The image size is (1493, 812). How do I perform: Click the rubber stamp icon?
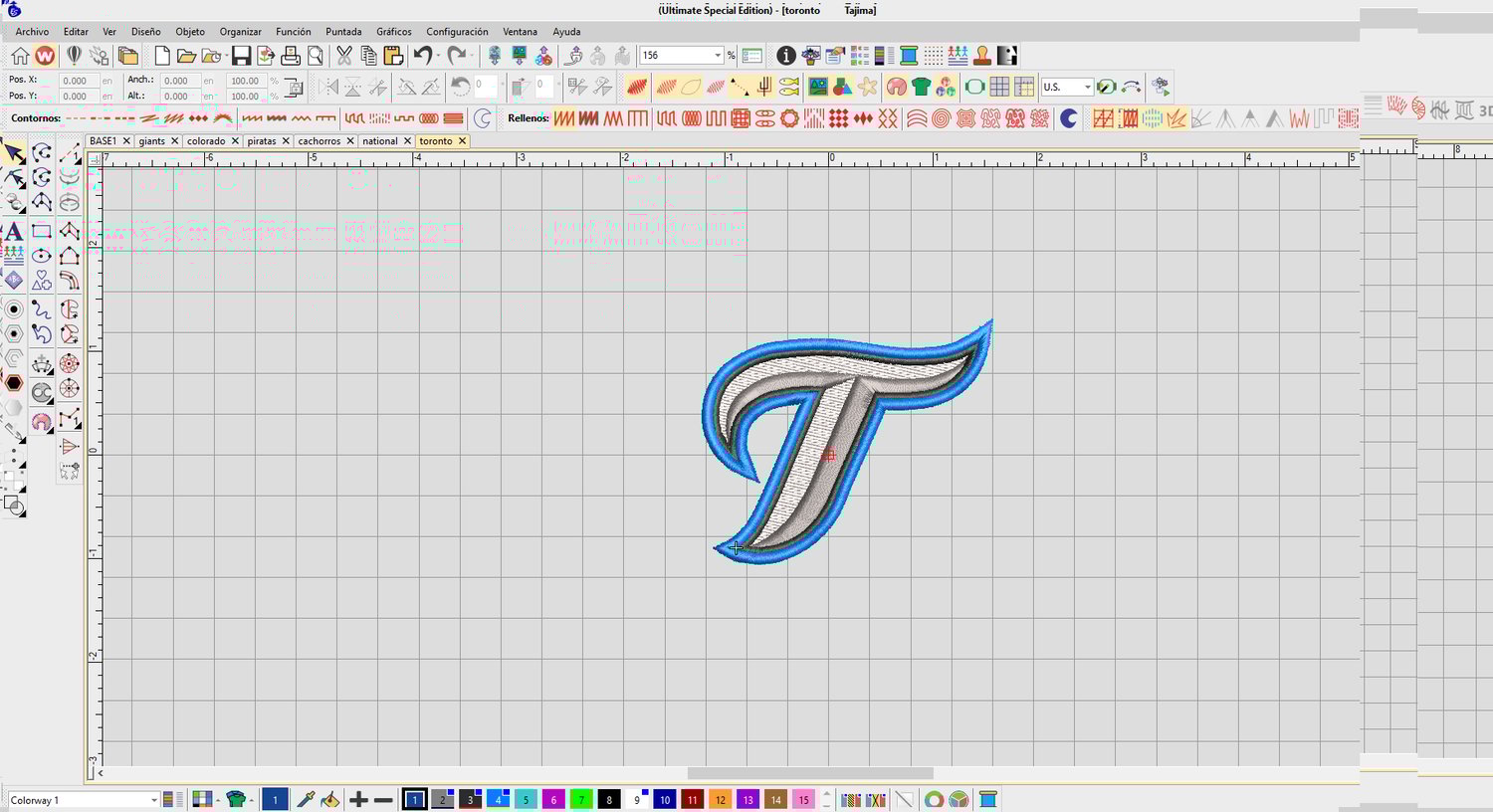[x=982, y=56]
